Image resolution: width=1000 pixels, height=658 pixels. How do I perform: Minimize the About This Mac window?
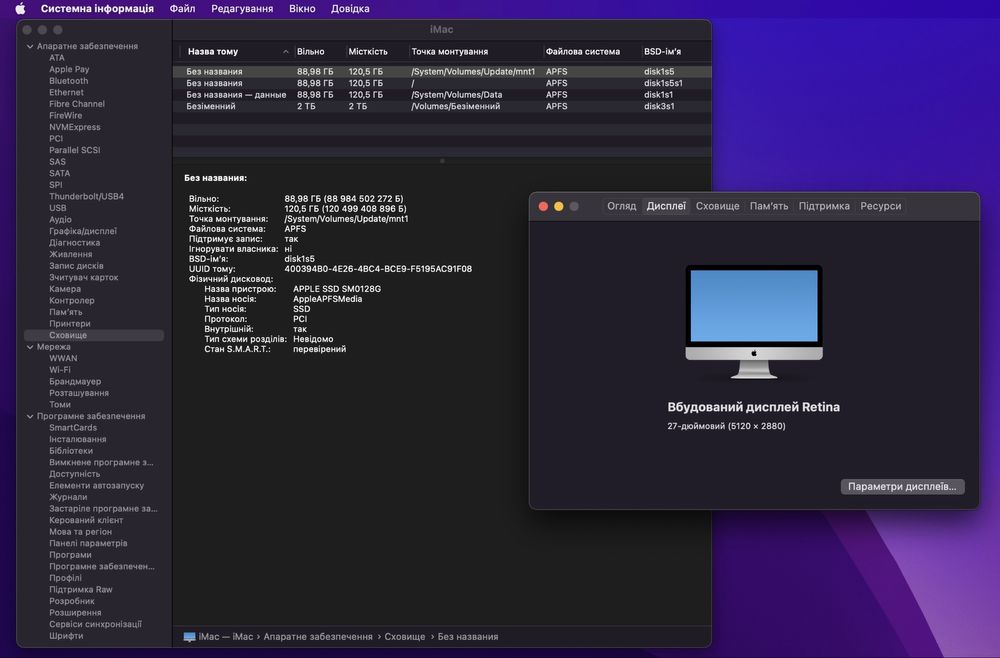tap(559, 206)
